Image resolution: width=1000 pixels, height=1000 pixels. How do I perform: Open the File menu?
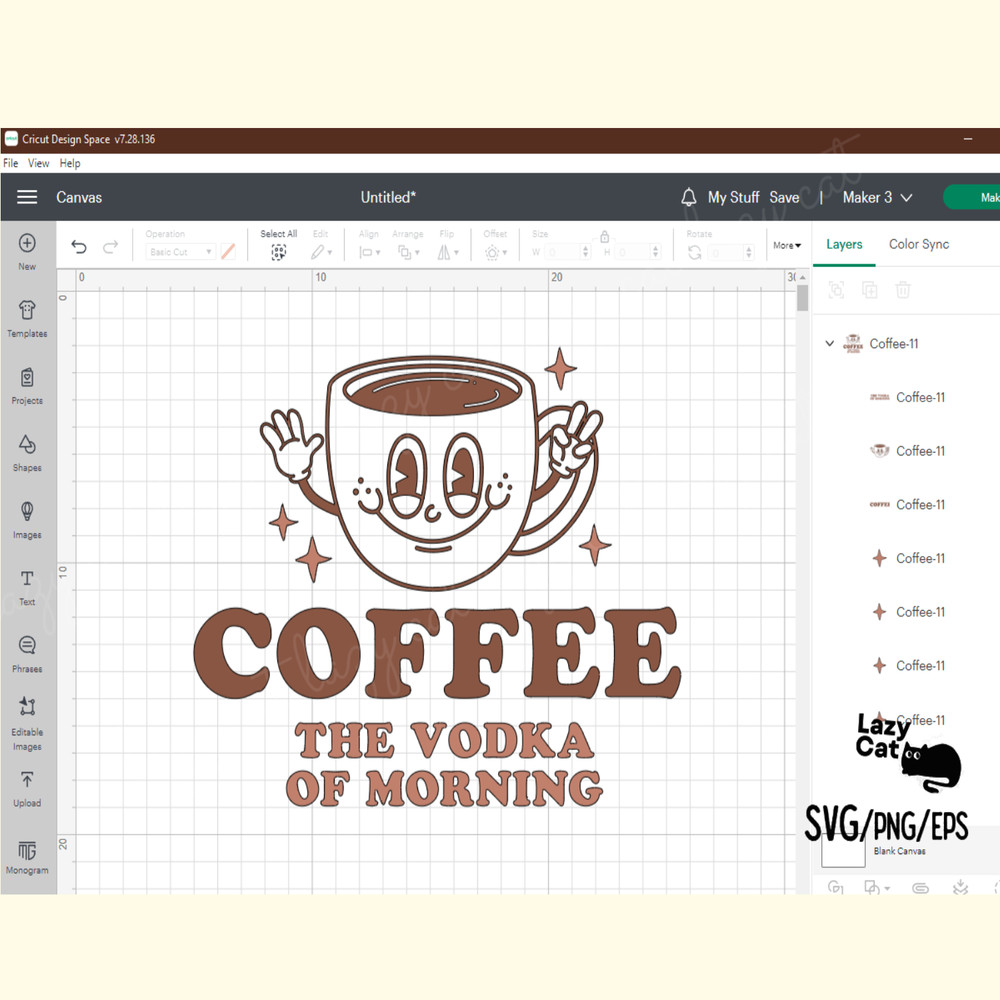click(x=10, y=162)
